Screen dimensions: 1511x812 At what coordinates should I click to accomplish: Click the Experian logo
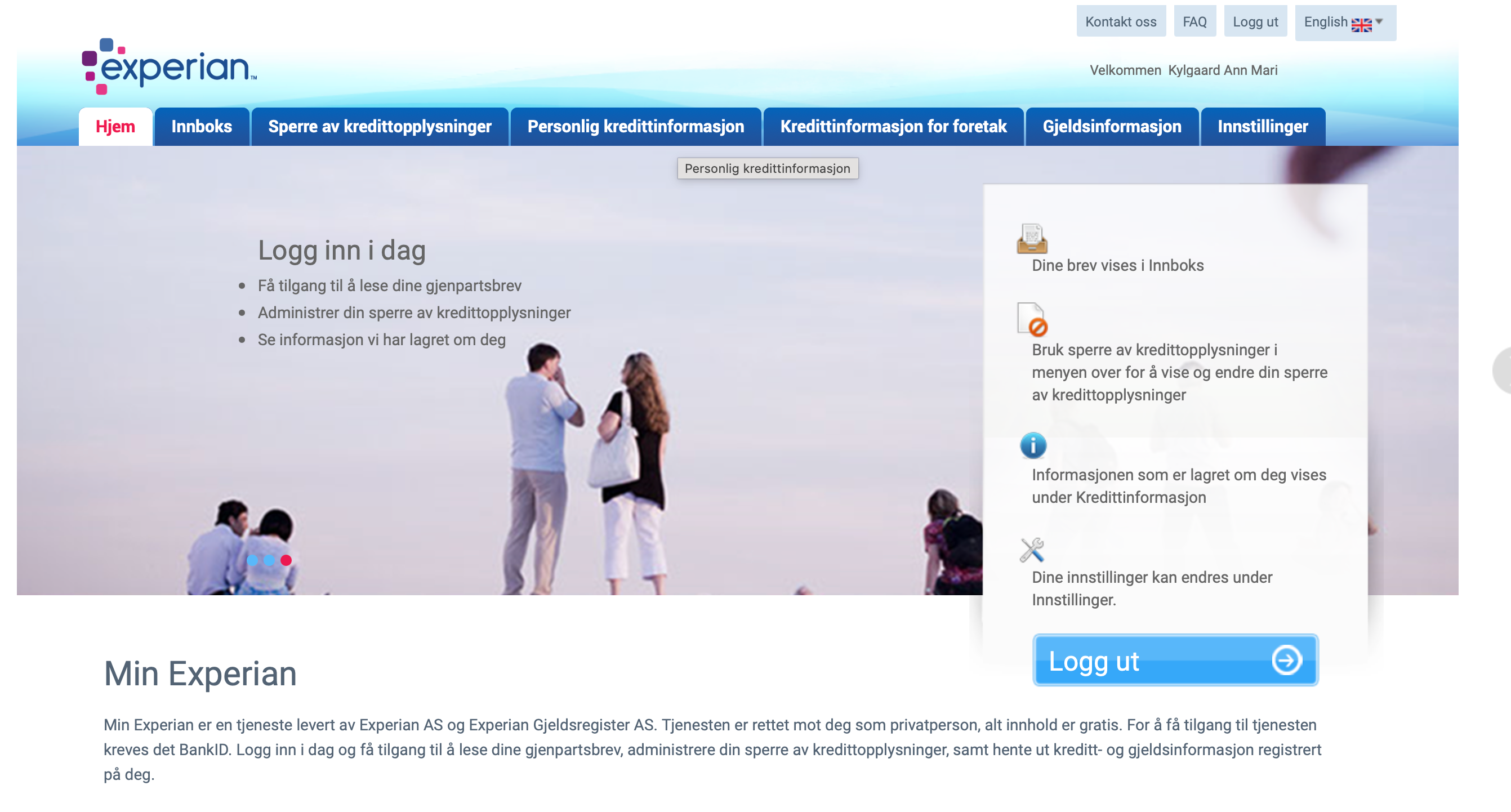click(x=169, y=66)
